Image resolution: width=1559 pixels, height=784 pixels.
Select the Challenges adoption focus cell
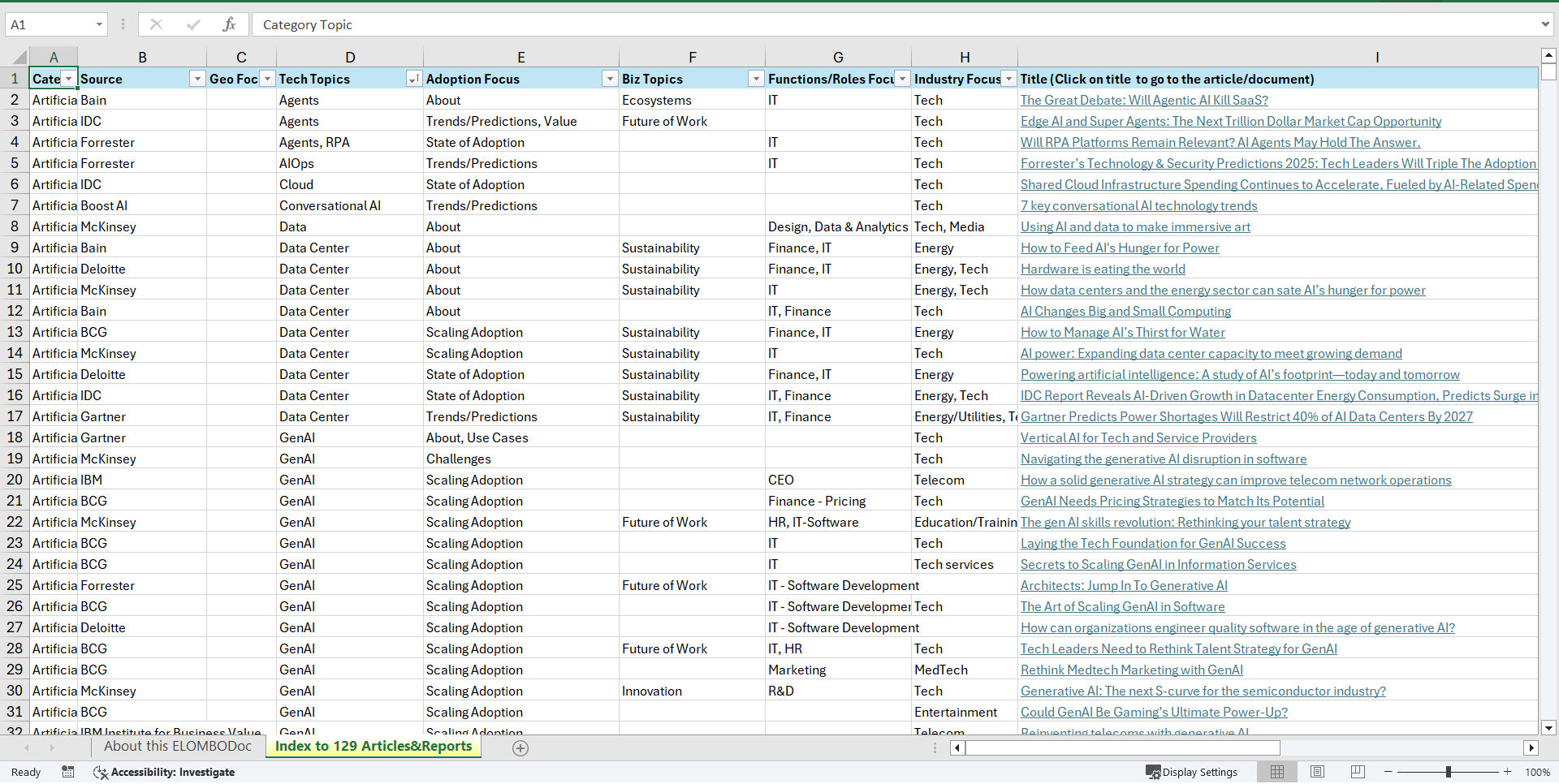[x=520, y=459]
